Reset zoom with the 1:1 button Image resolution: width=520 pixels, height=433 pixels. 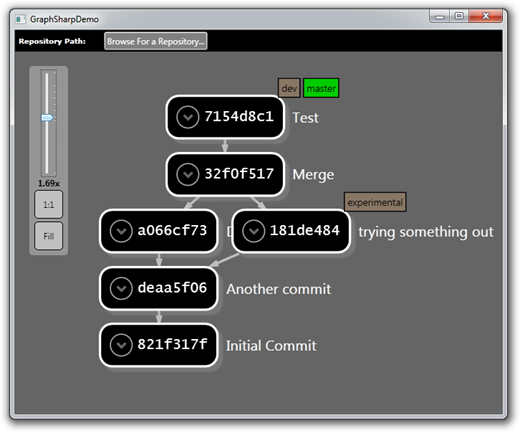click(x=49, y=204)
